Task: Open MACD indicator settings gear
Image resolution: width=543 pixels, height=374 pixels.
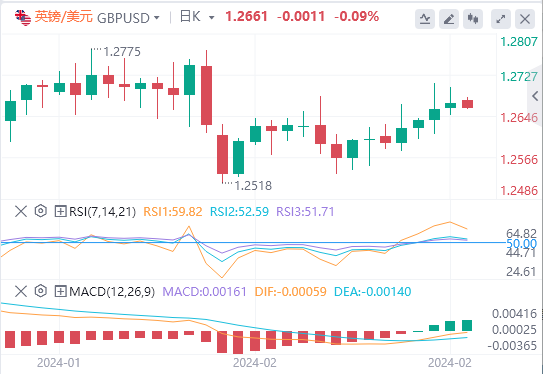Action: point(41,291)
